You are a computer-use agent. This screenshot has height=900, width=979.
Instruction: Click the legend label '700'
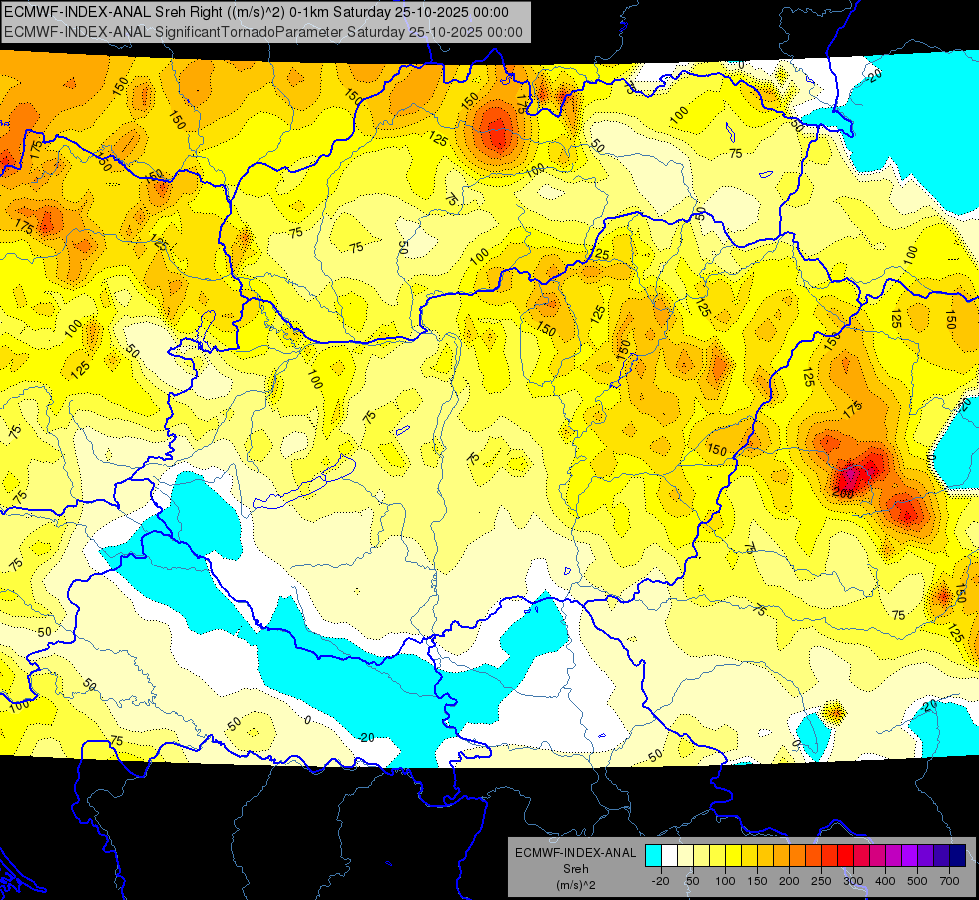coord(950,881)
